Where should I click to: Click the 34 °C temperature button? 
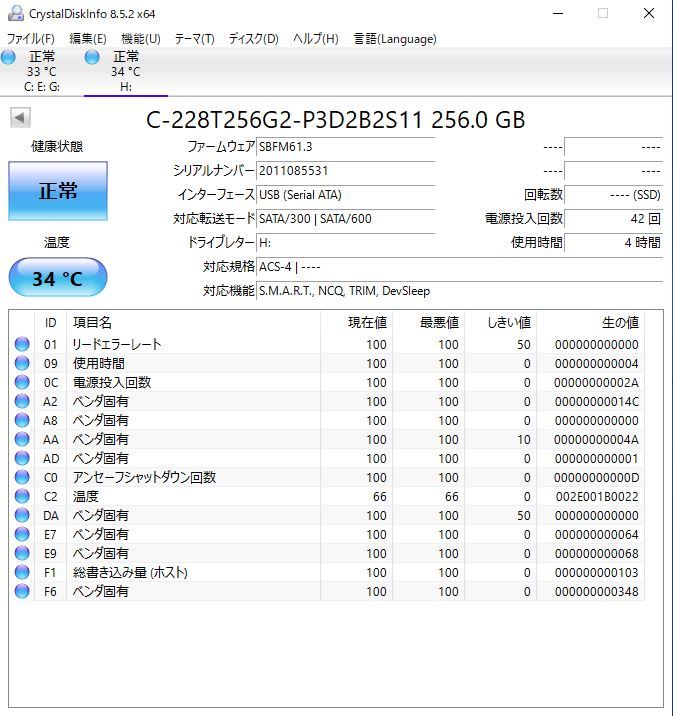pyautogui.click(x=58, y=278)
